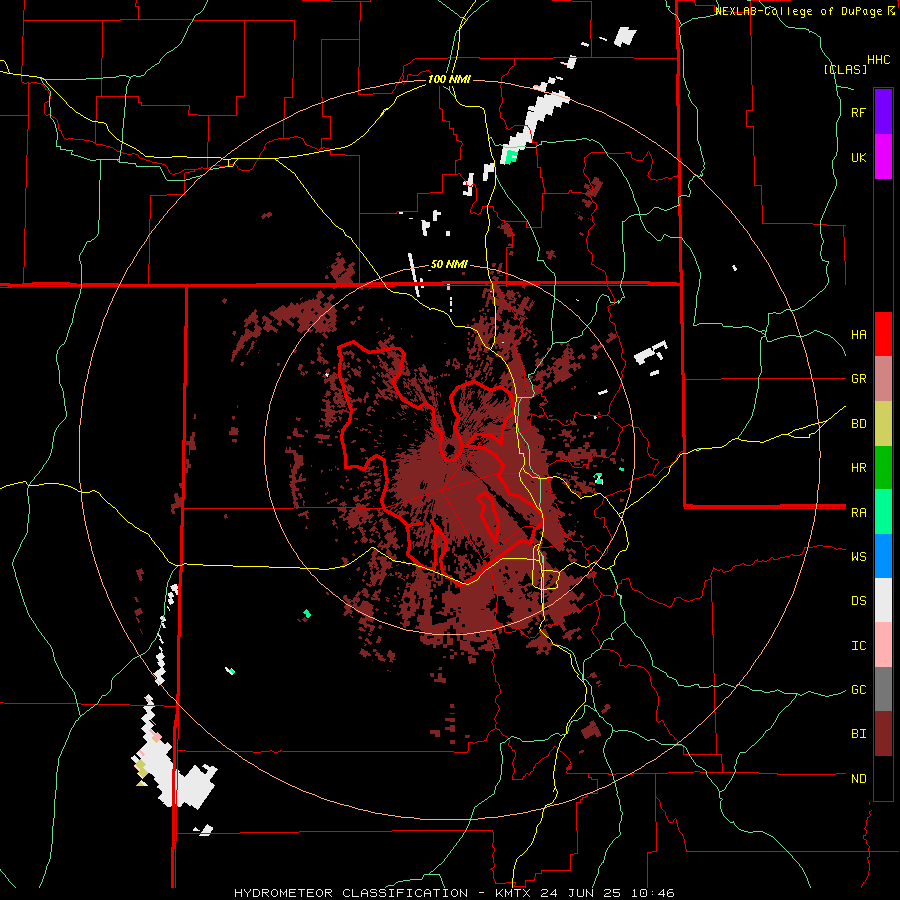
Task: Click the DS white legend color swatch
Action: (x=883, y=600)
